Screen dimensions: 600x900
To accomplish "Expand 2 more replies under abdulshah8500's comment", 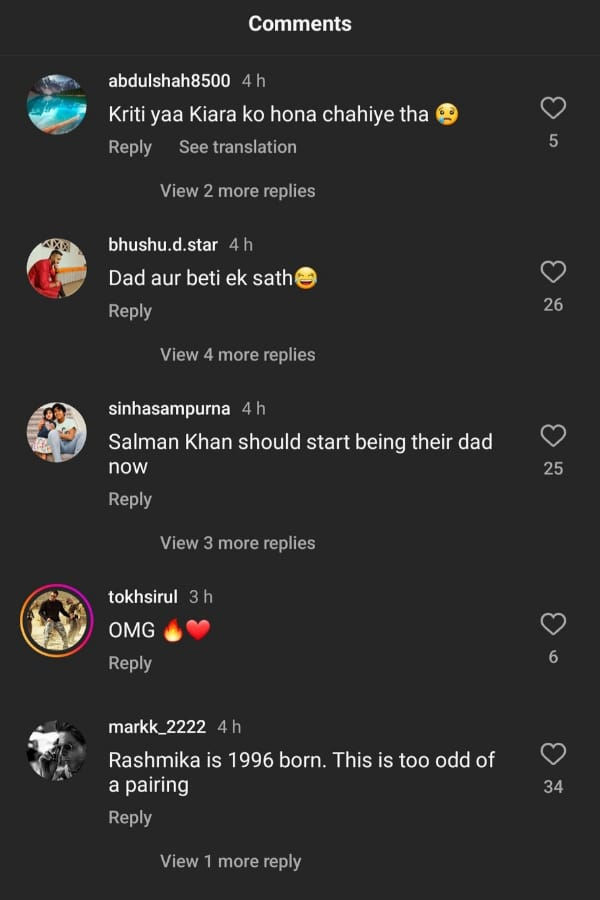I will [x=237, y=190].
